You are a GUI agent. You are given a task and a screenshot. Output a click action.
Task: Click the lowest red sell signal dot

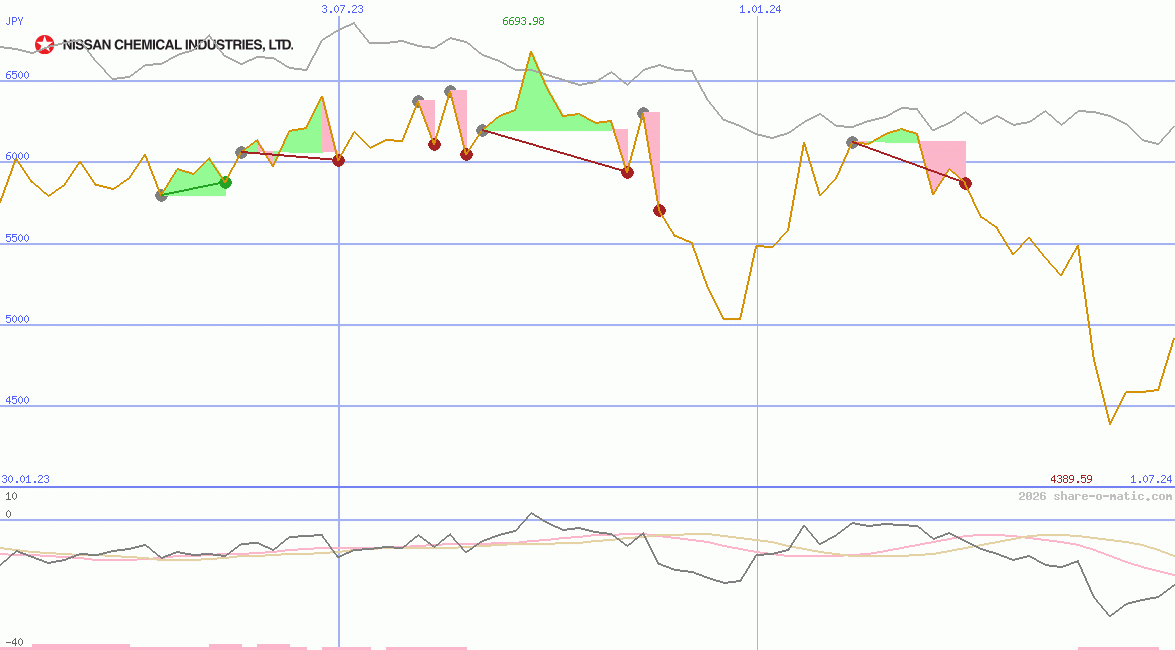[659, 210]
